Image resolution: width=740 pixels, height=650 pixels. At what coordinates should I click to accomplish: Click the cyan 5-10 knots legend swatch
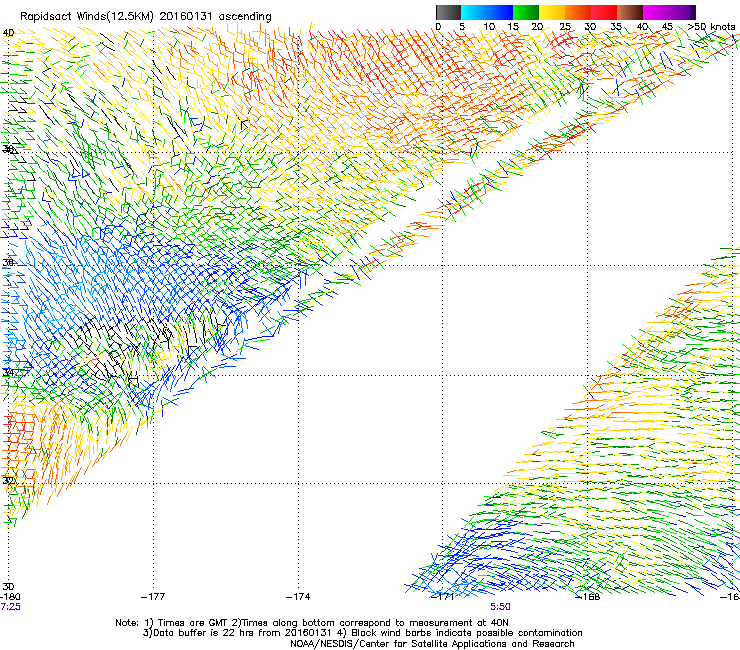click(x=474, y=12)
